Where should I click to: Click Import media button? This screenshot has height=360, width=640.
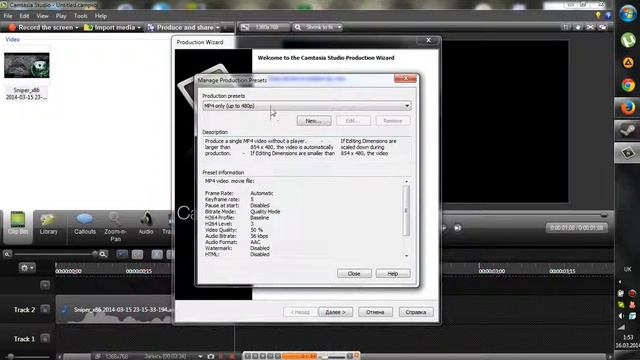(110, 27)
